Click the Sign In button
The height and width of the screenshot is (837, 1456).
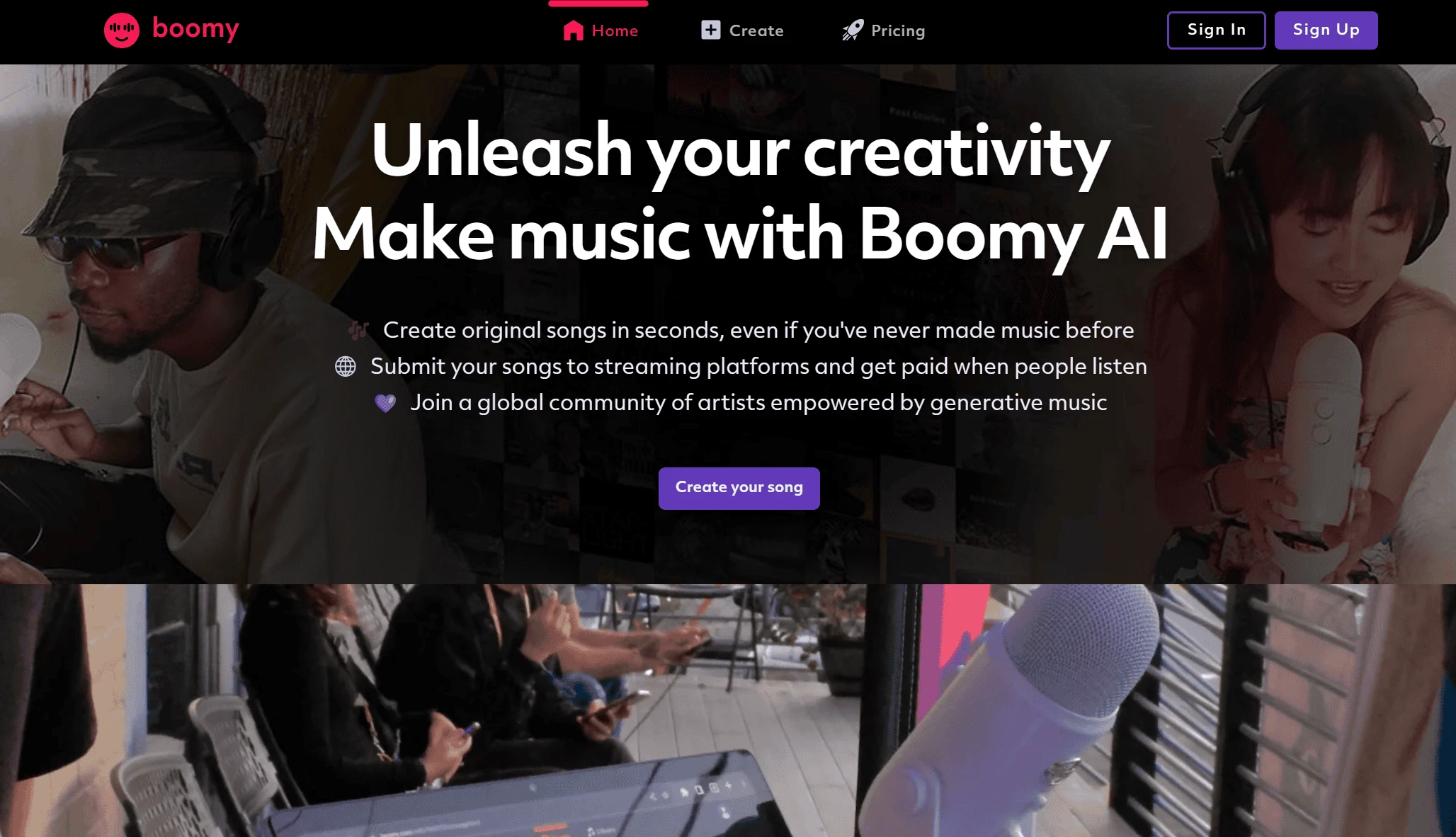tap(1216, 30)
